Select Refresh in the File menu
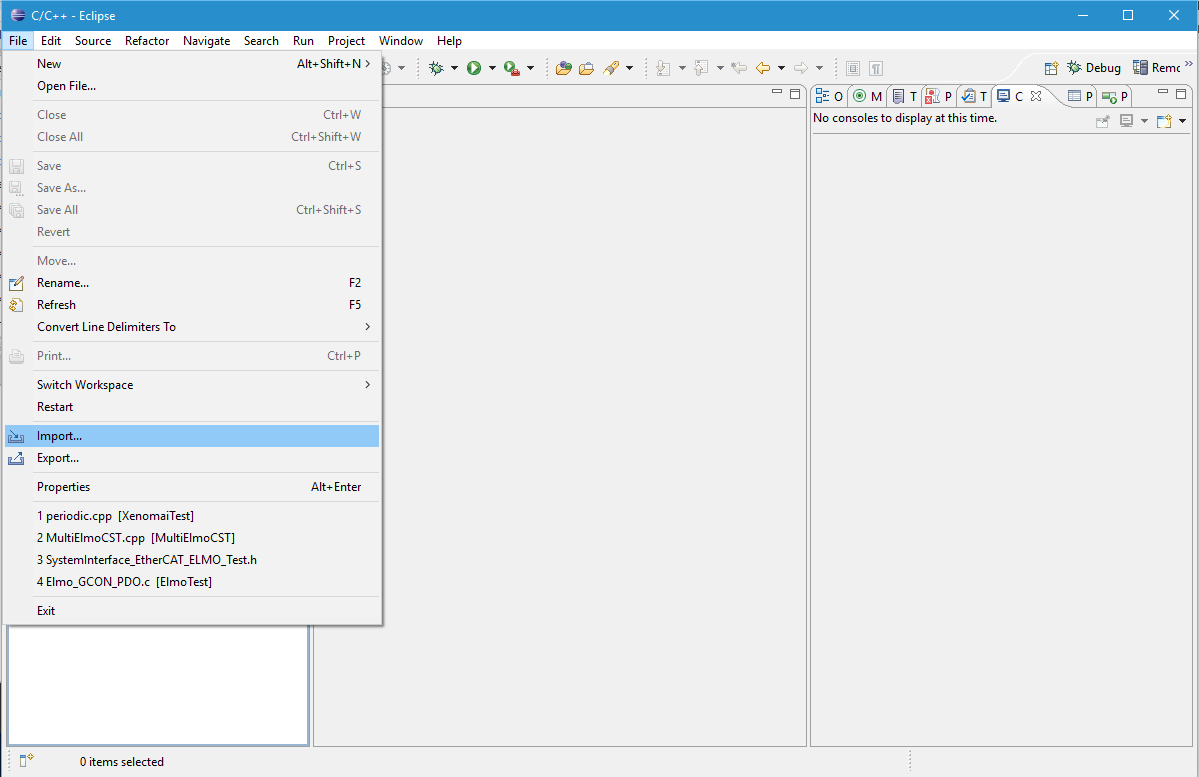1199x777 pixels. point(192,304)
